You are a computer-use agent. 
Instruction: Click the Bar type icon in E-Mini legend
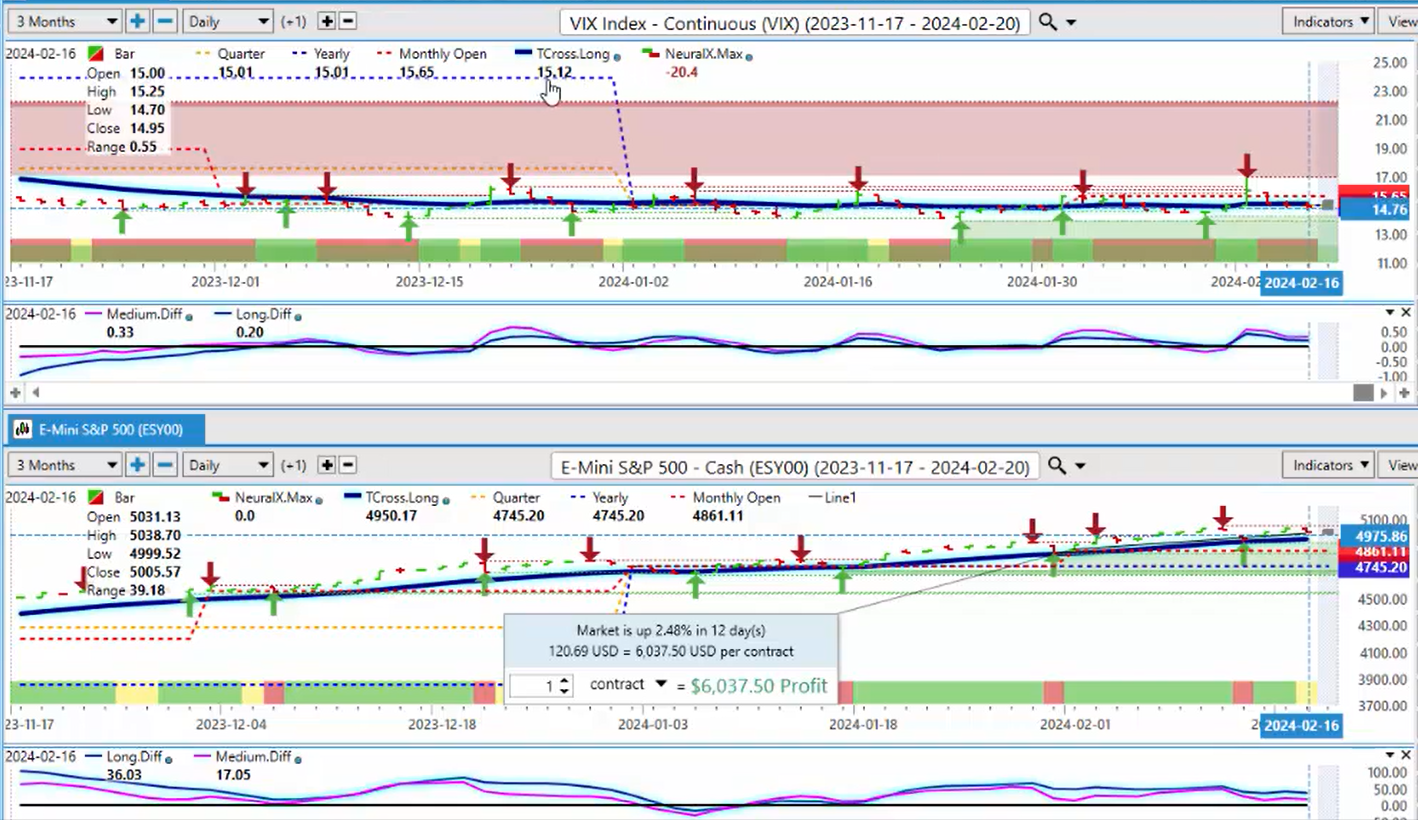click(97, 498)
